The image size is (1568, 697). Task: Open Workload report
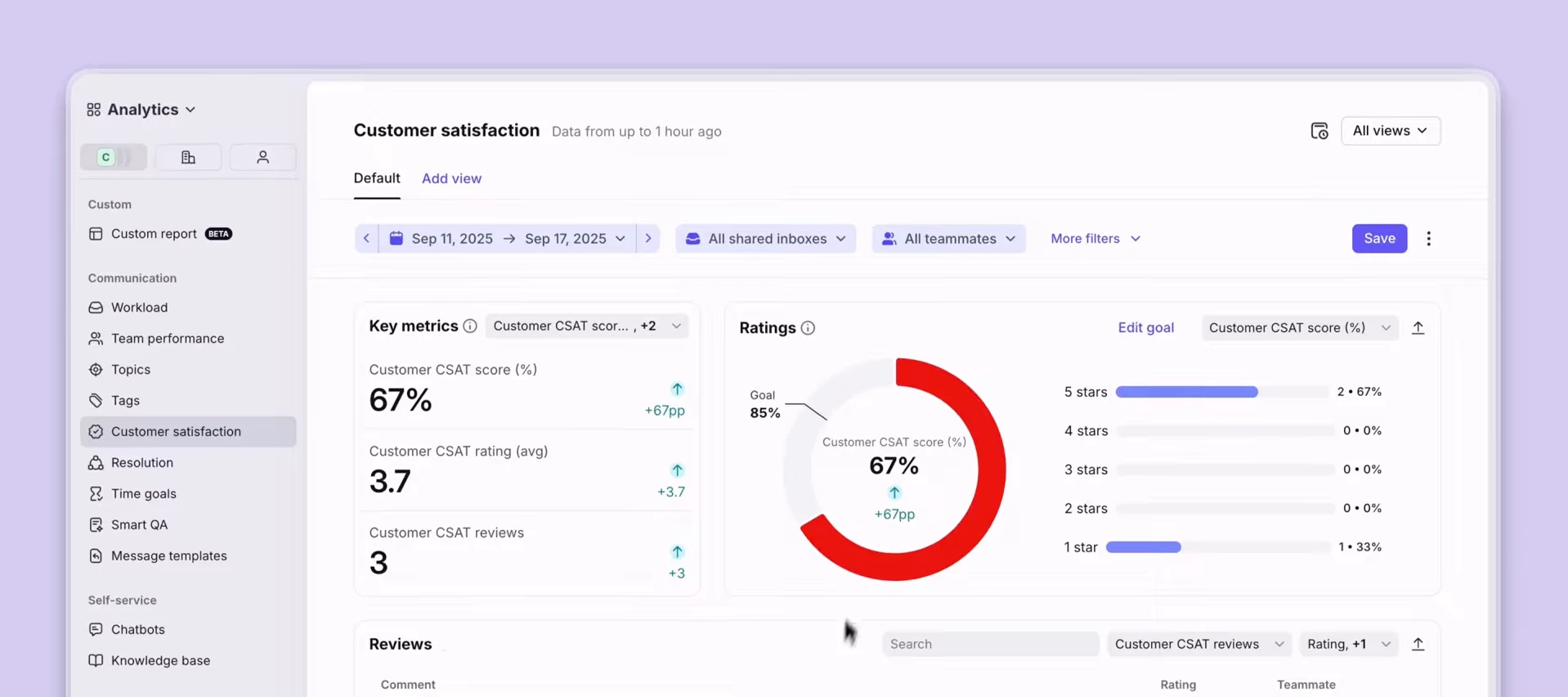click(188, 308)
